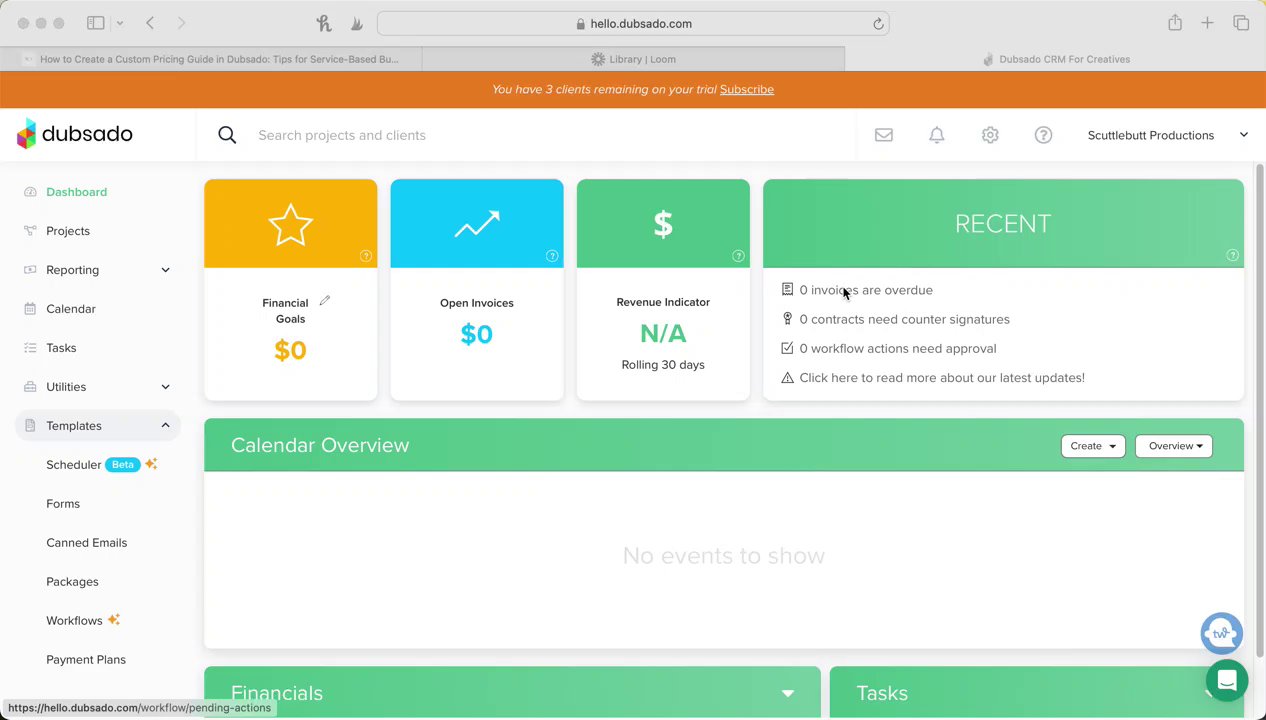Open the help question mark in header

click(1043, 135)
